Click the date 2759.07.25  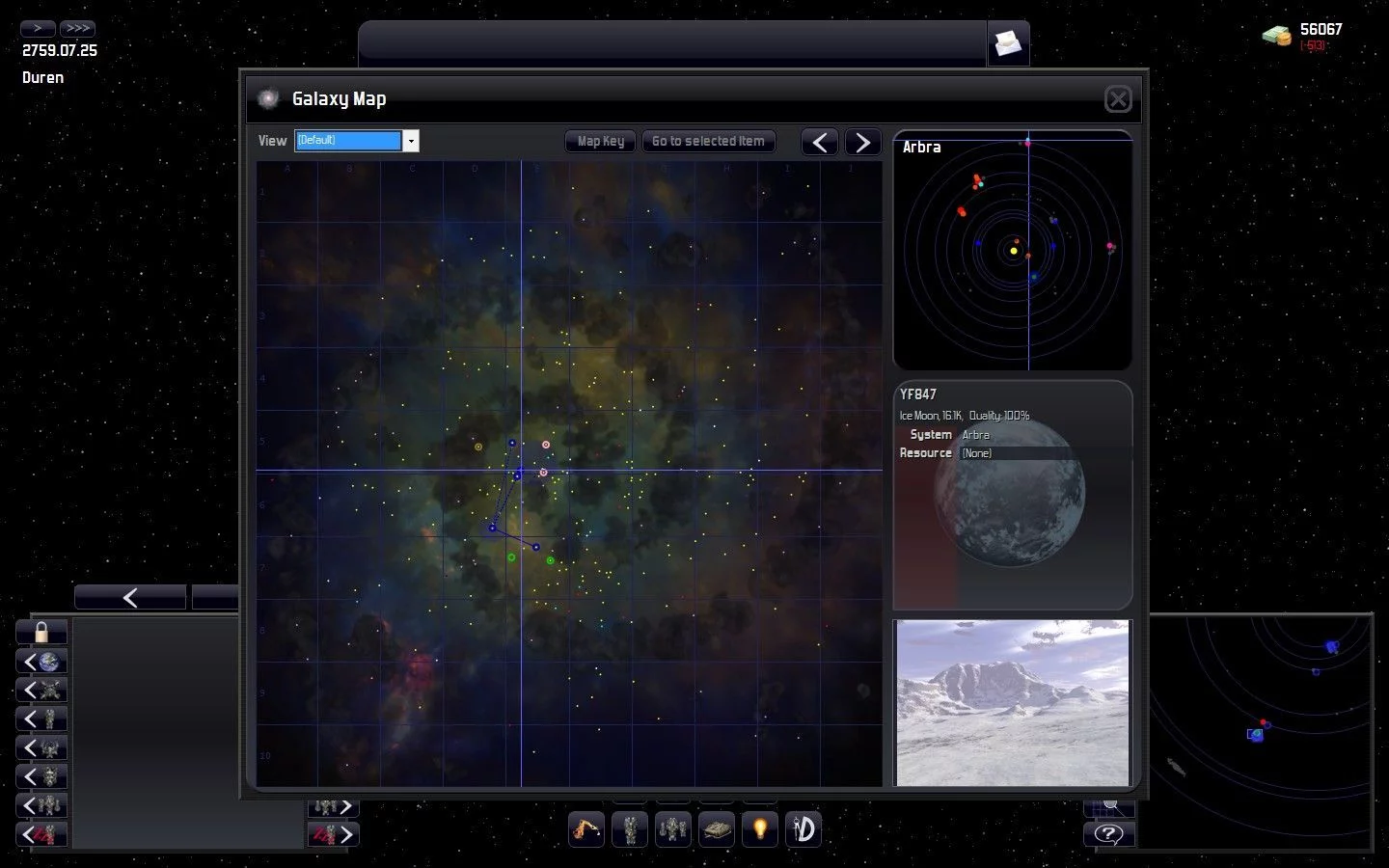pyautogui.click(x=60, y=51)
